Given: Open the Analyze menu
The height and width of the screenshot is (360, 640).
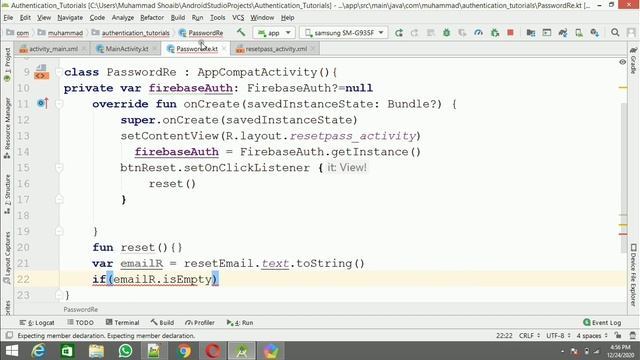Looking at the screenshot, I should 122,18.
